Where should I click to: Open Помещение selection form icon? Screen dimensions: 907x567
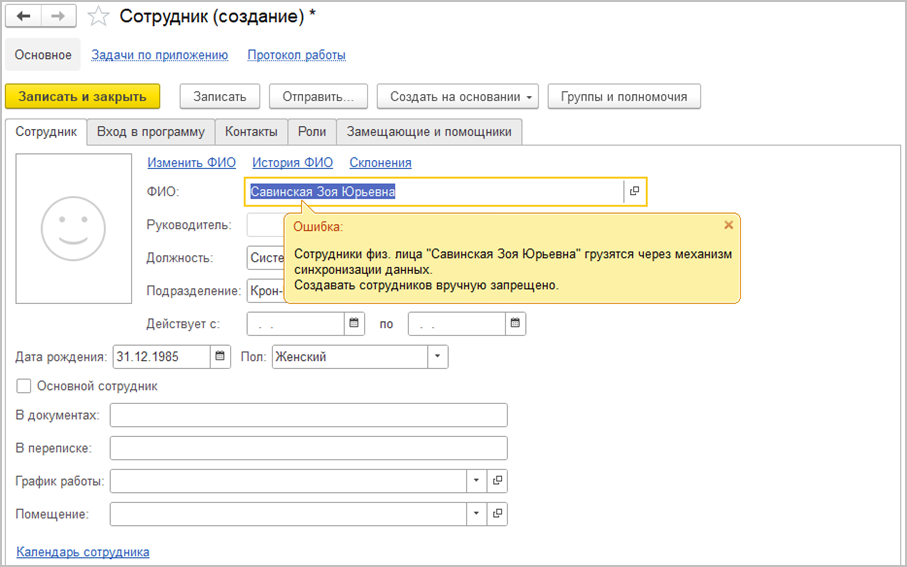coord(497,514)
